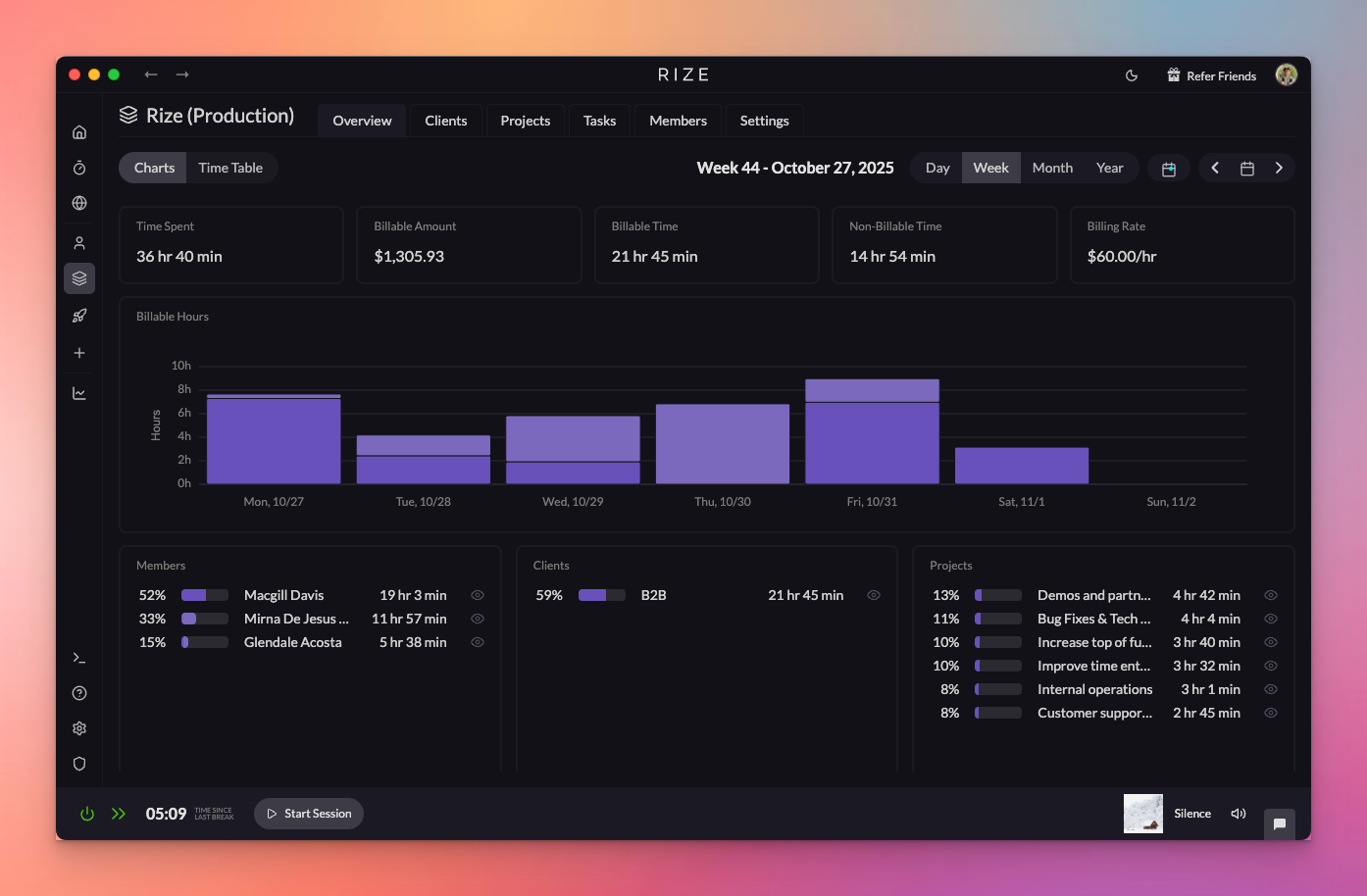Open the Tasks tab

click(x=600, y=121)
